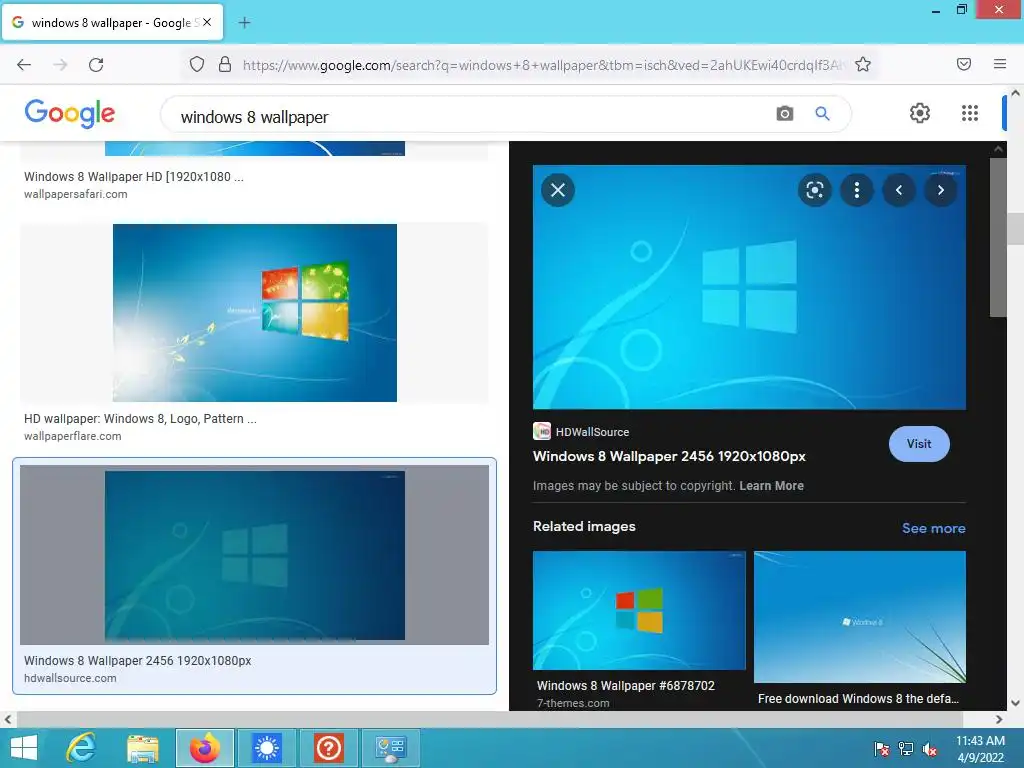This screenshot has height=768, width=1024.
Task: Open the Windows 8 Wallpaper 2456 title link
Action: tap(669, 456)
